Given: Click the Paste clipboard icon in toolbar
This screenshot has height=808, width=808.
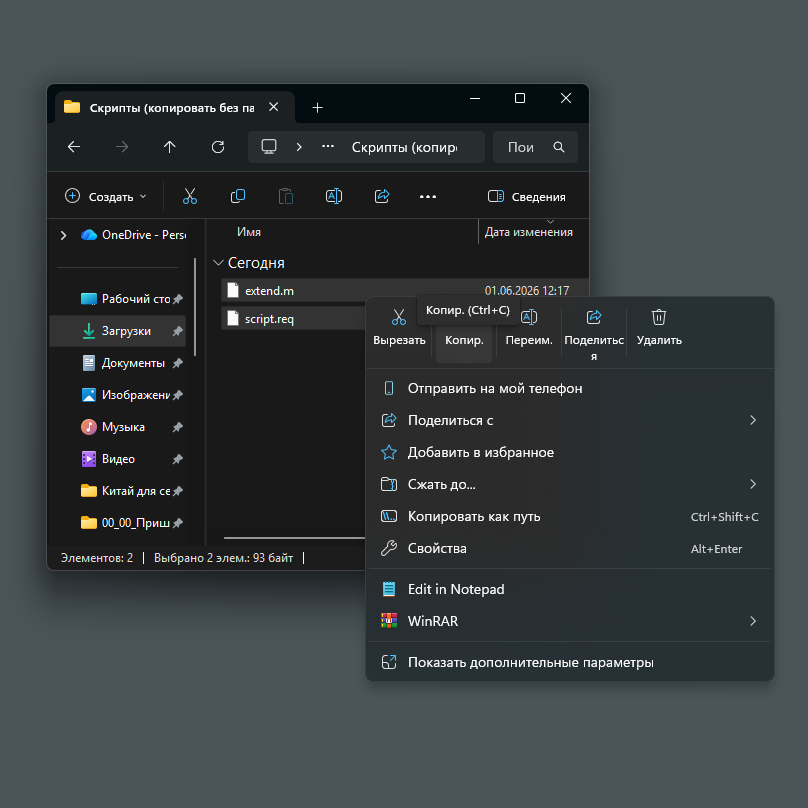Looking at the screenshot, I should pos(285,196).
